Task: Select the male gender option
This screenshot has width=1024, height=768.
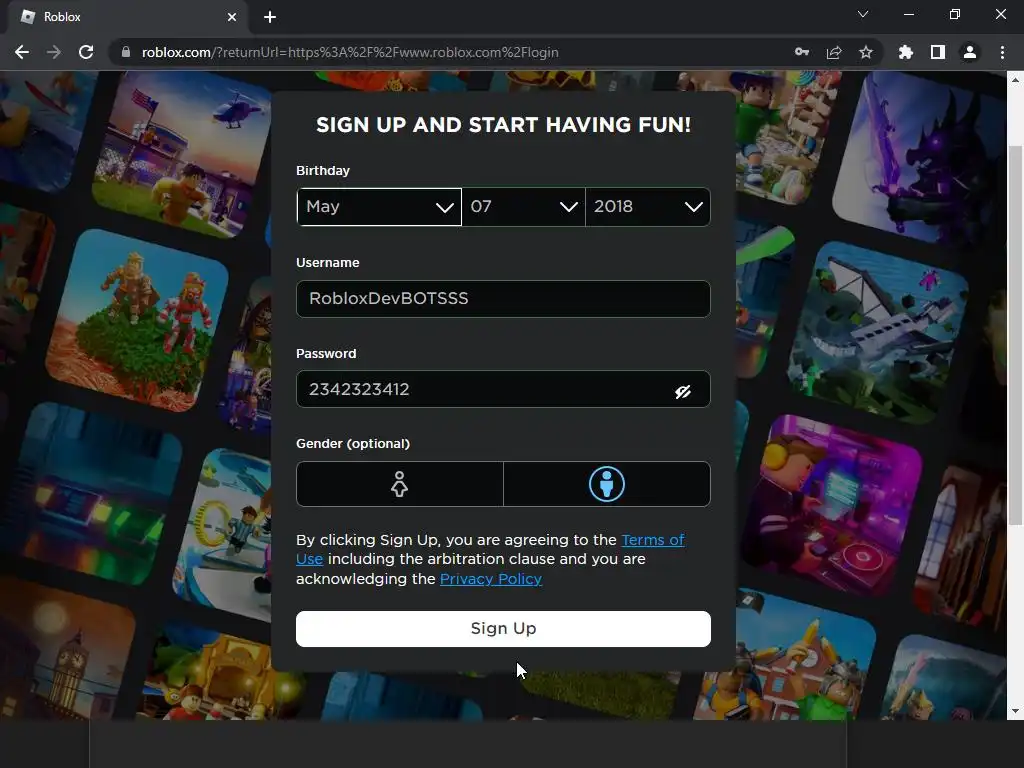Action: 607,484
